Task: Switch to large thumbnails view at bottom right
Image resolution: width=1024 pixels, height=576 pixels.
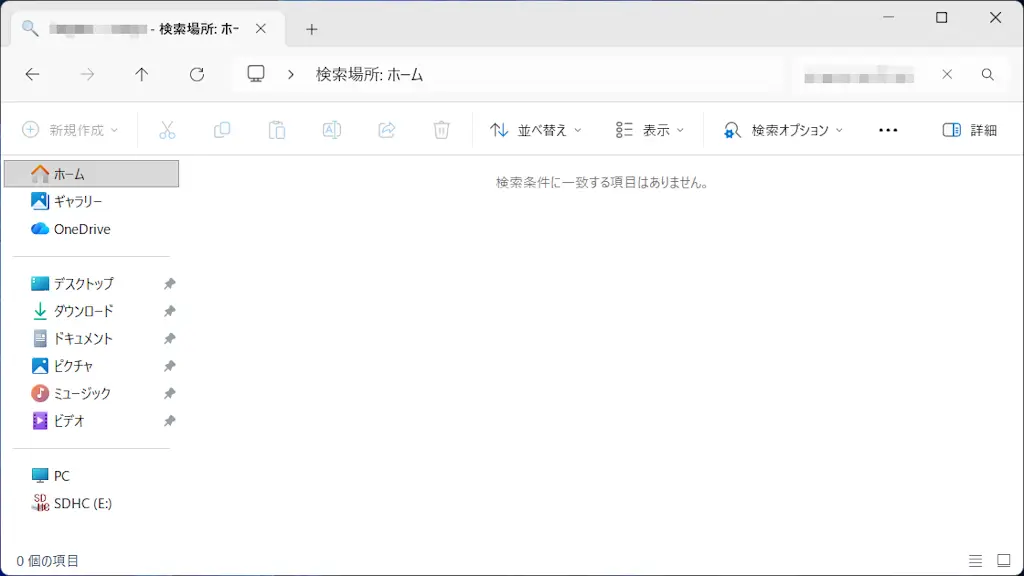Action: (1004, 560)
